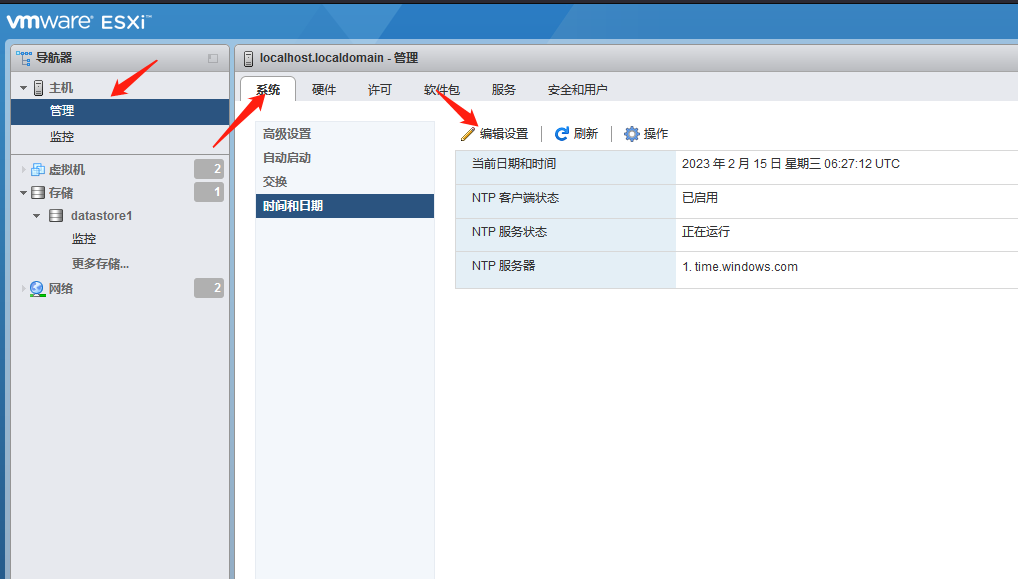Click the NTP 服务状态 row label

510,232
